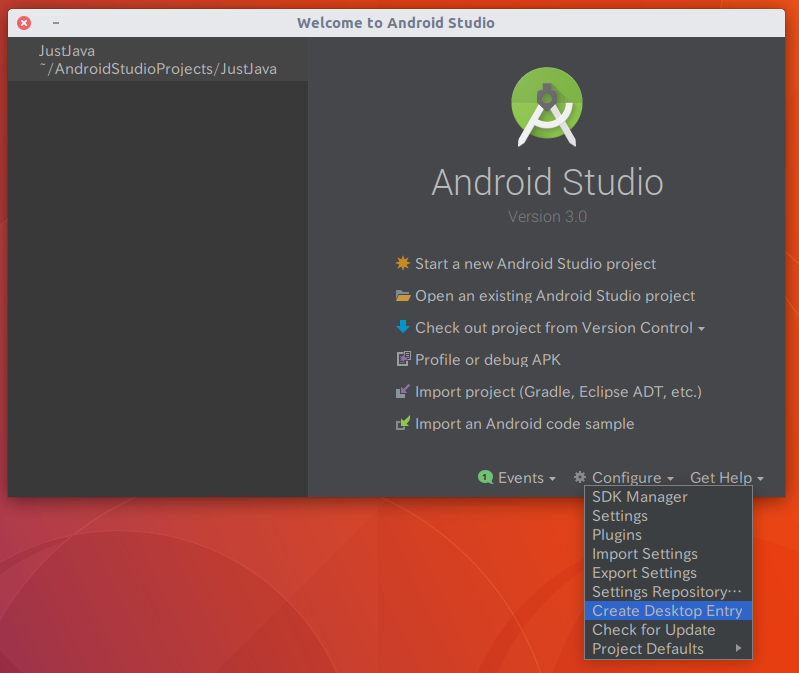Screen dimensions: 799x673
Task: Choose Import an Android code sample
Action: click(x=524, y=424)
